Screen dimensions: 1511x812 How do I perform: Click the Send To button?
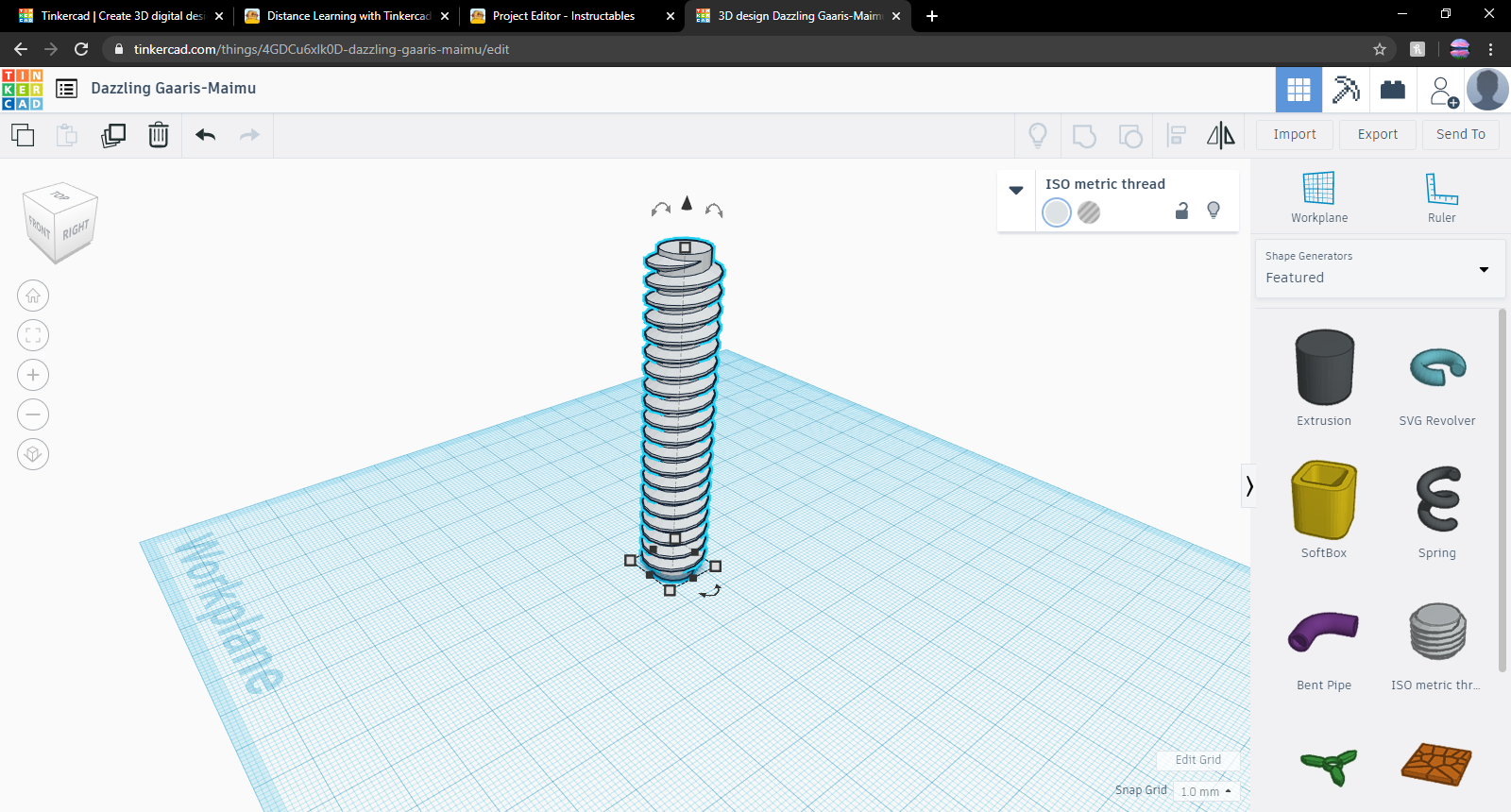tap(1461, 135)
